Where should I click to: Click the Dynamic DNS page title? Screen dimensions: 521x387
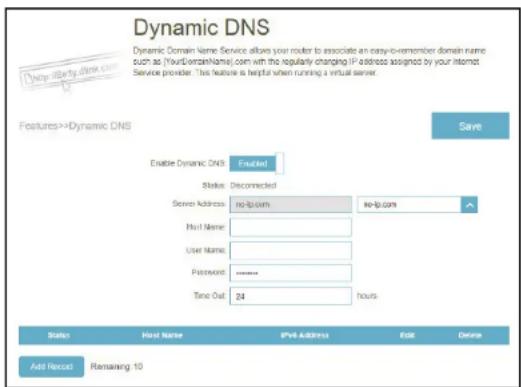tap(201, 28)
